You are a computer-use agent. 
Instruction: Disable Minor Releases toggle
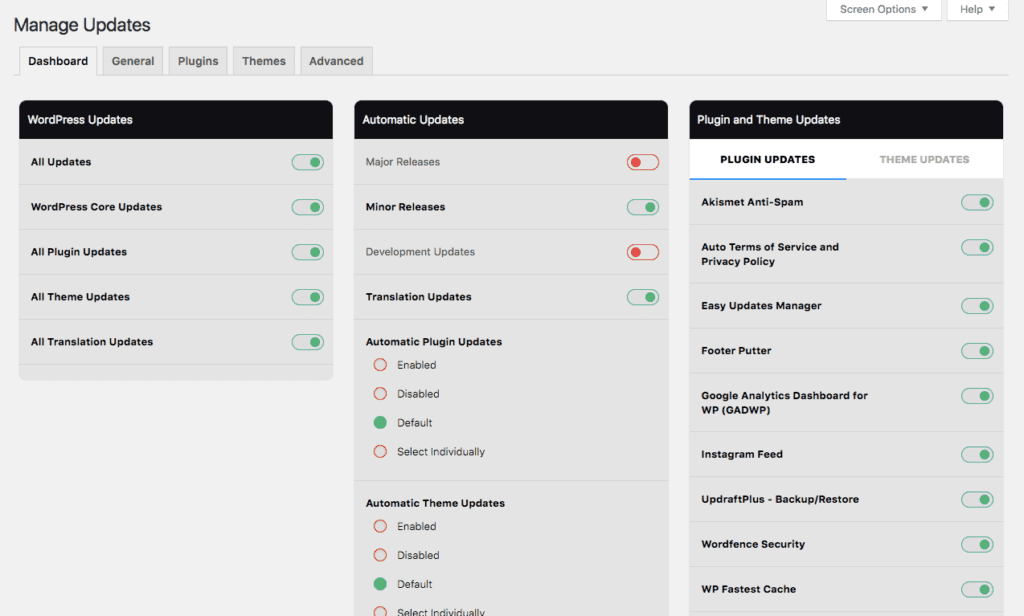pyautogui.click(x=643, y=207)
